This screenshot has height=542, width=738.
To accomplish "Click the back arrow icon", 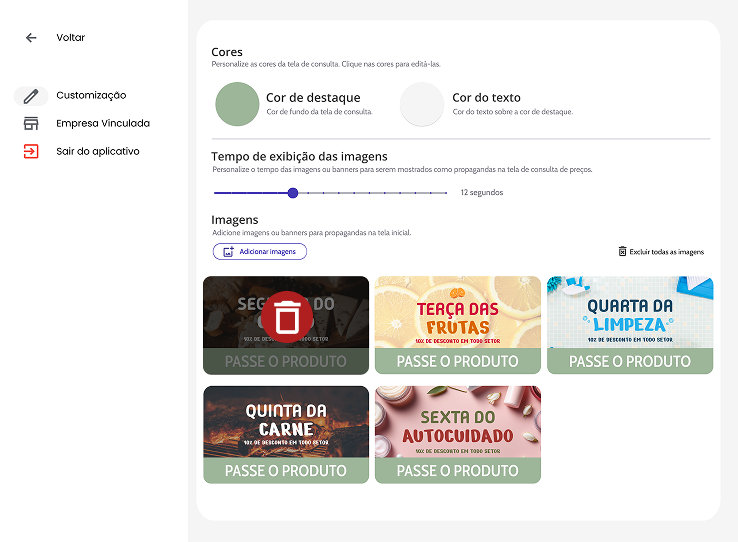I will pos(31,38).
